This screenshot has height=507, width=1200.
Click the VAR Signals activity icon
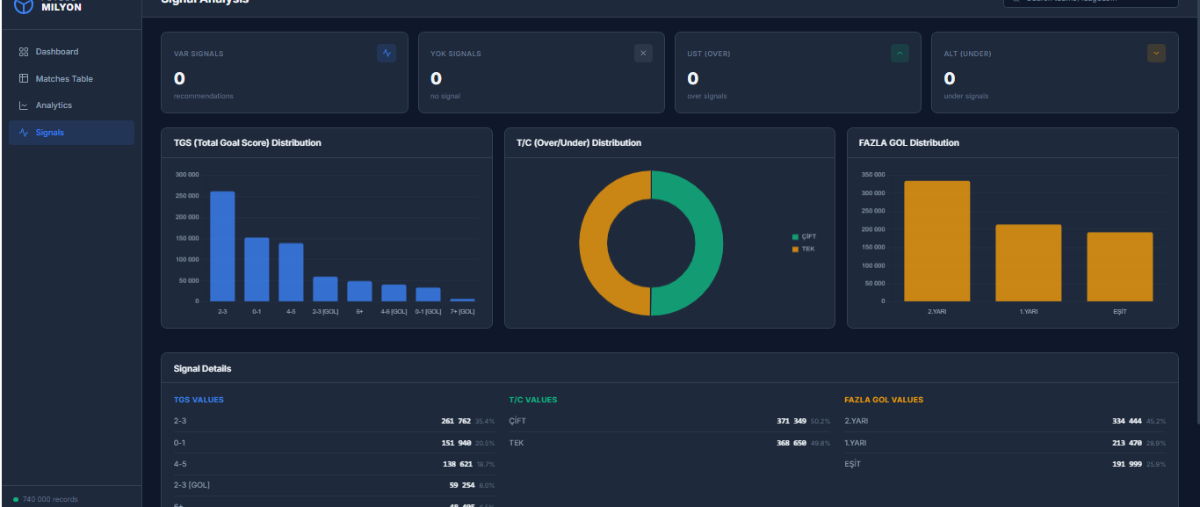(386, 53)
